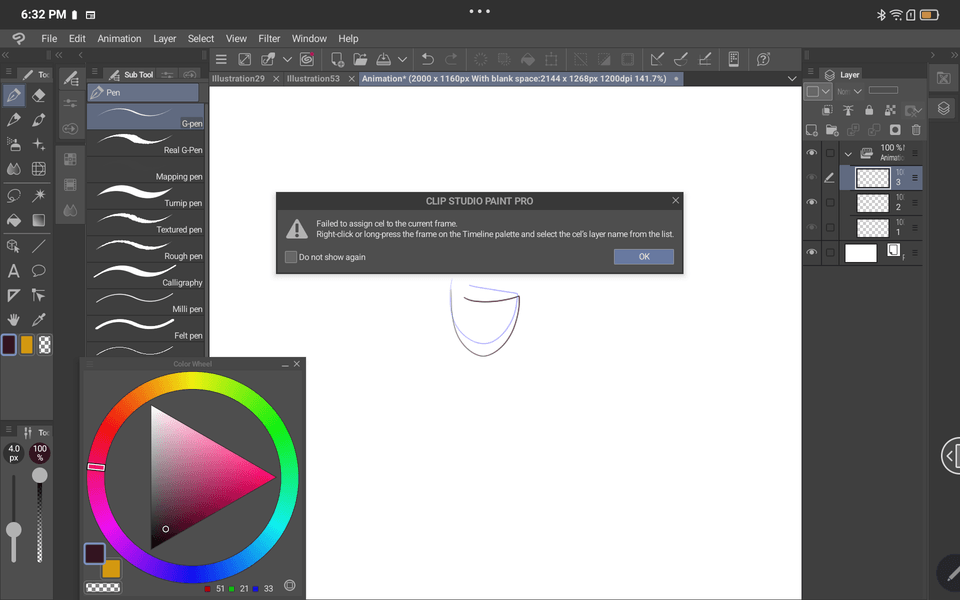The image size is (960, 600).
Task: Open the Filter menu
Action: (269, 39)
